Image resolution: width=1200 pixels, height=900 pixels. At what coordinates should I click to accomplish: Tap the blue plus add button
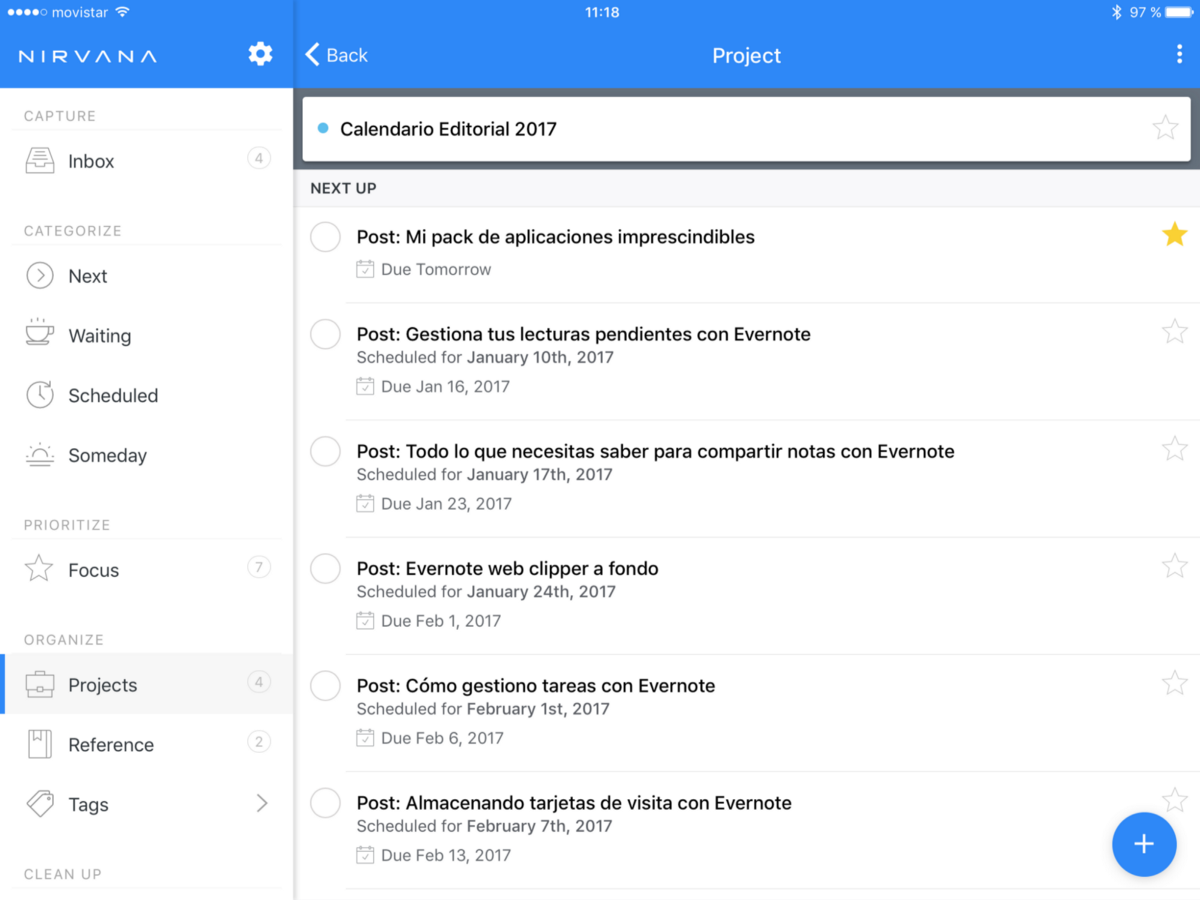click(1143, 844)
